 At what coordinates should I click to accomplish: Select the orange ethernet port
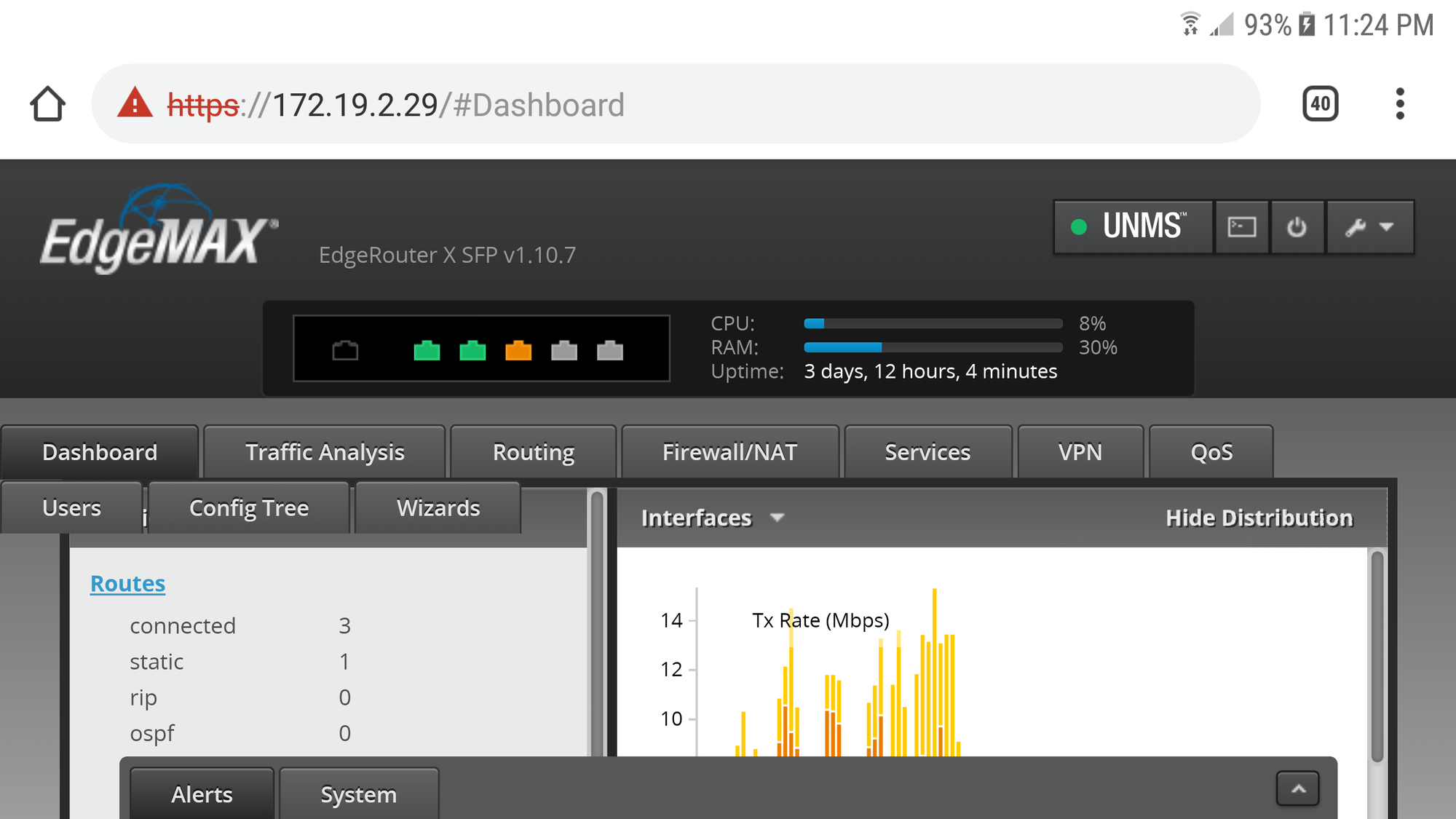518,351
